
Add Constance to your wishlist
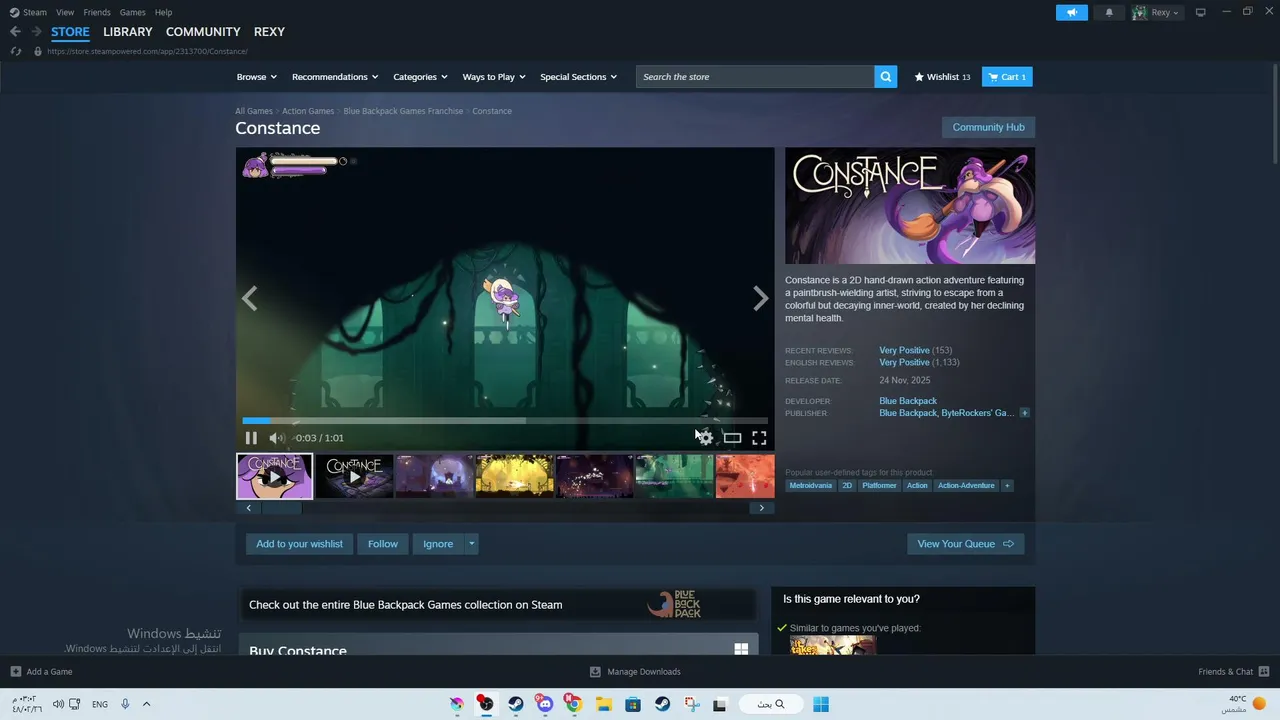tap(299, 544)
